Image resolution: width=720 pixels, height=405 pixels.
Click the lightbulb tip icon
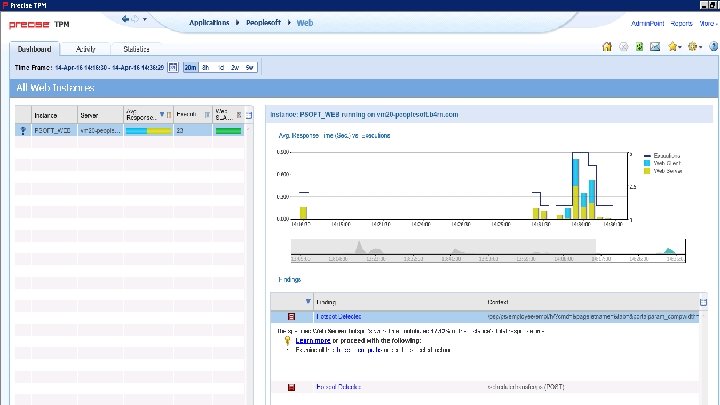tap(287, 341)
